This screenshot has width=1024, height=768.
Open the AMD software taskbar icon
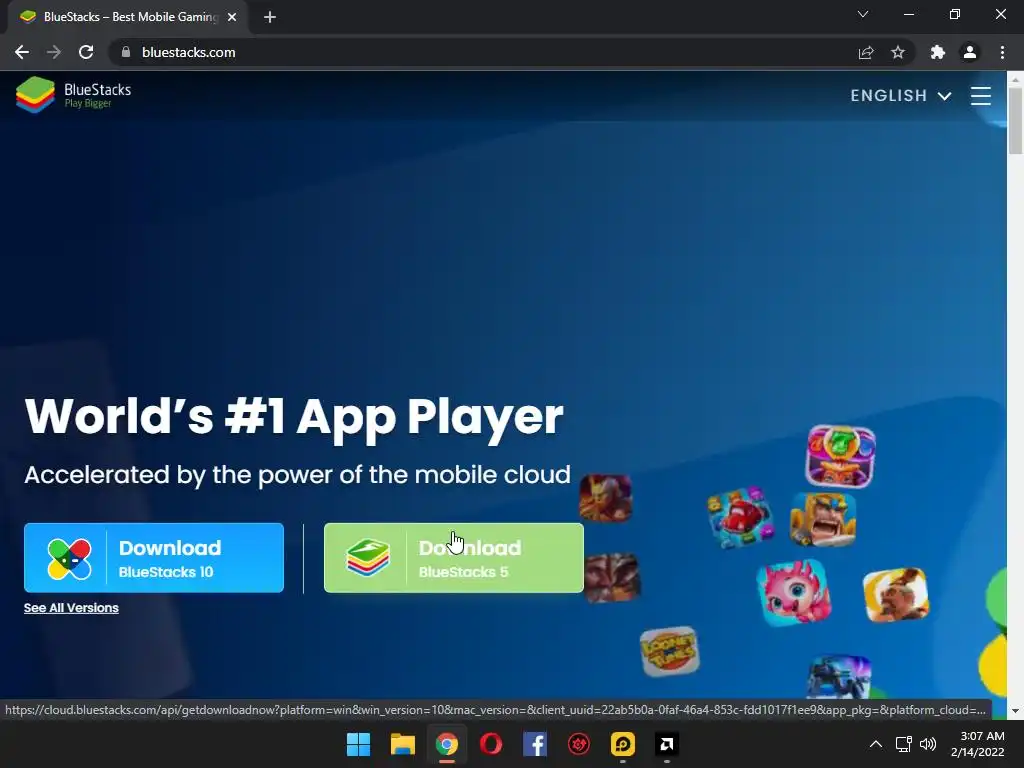pyautogui.click(x=667, y=744)
